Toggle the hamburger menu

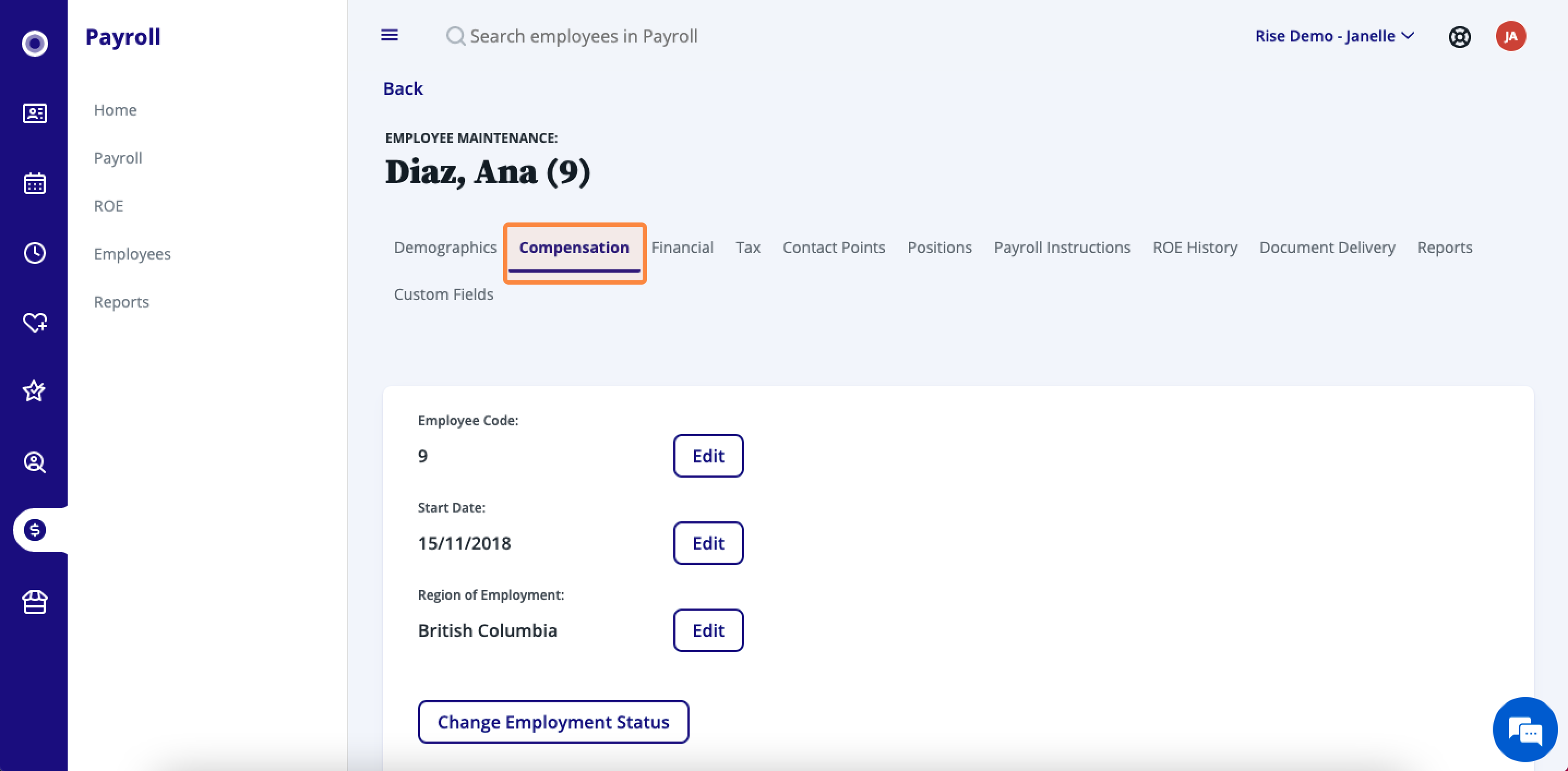[390, 35]
